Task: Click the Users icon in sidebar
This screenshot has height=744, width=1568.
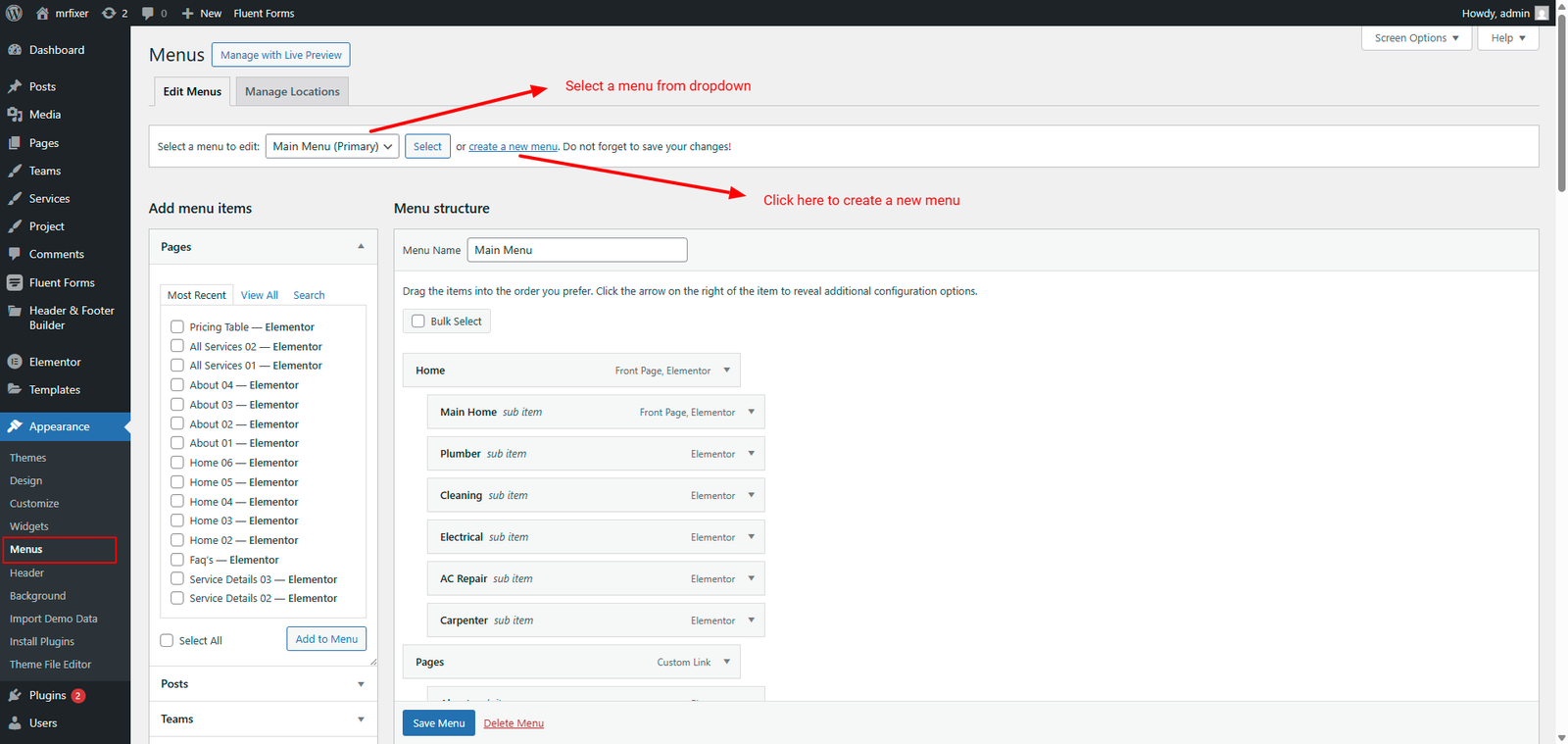Action: [x=15, y=723]
